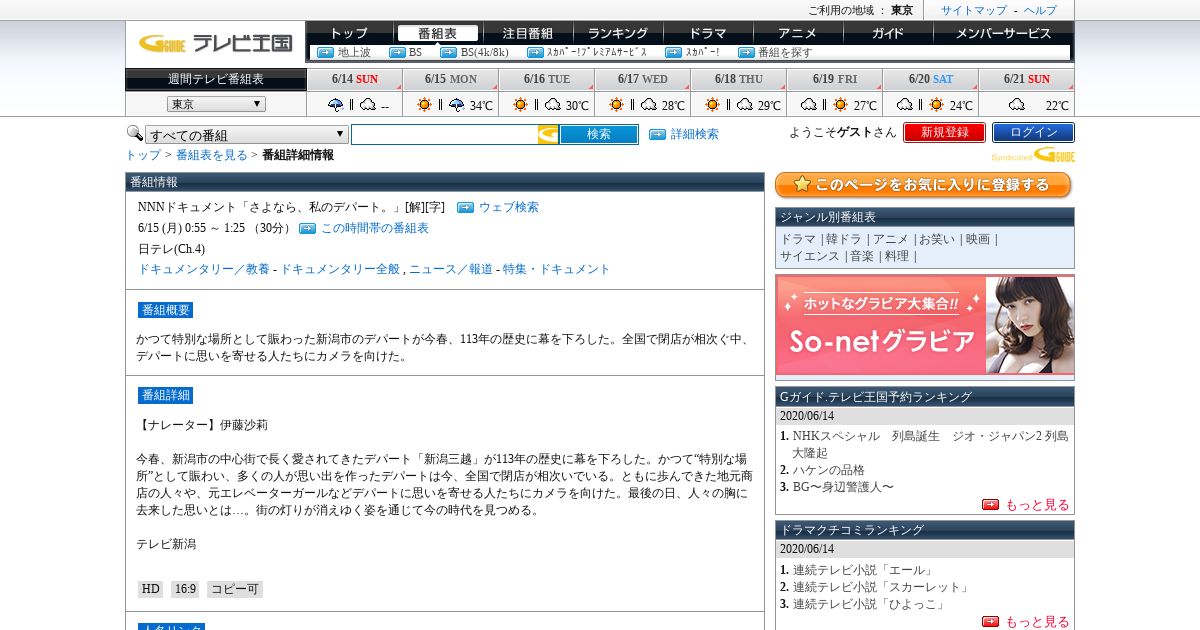Open 音楽 genre link in sidebar
The image size is (1200, 630).
(862, 256)
